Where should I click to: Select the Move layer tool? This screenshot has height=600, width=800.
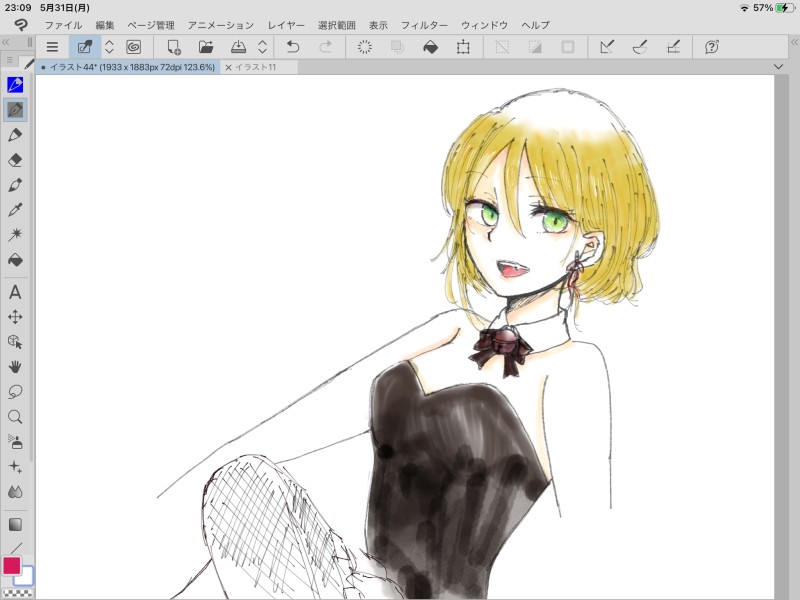tap(15, 317)
